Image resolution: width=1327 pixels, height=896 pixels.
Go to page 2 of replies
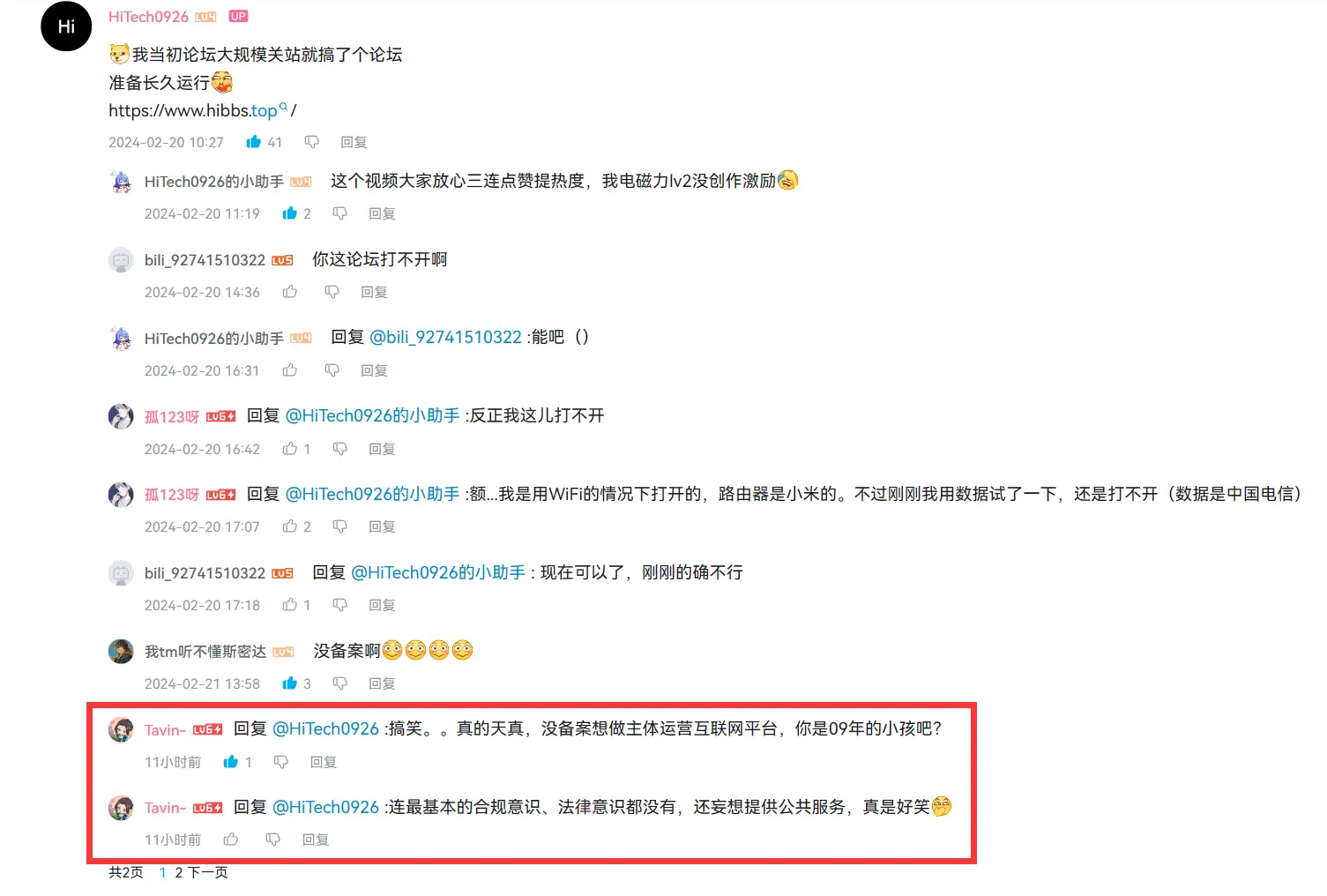click(179, 872)
